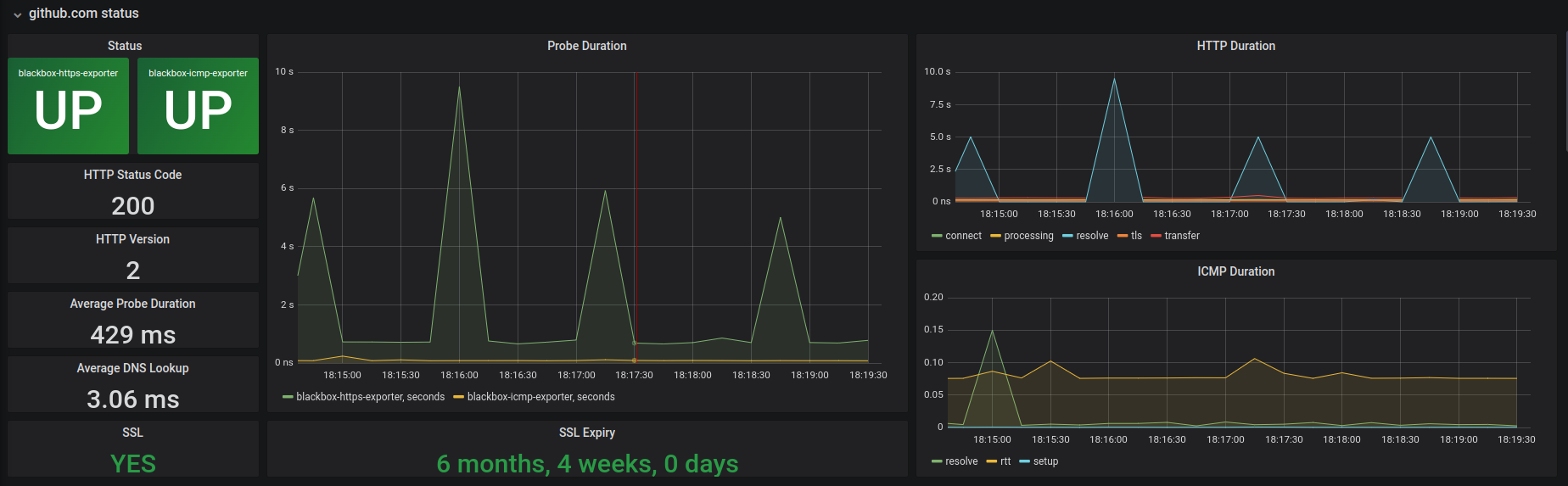Viewport: 1568px width, 486px height.
Task: Click the 6 months, 4 weeks, 0 days text
Action: [x=587, y=463]
